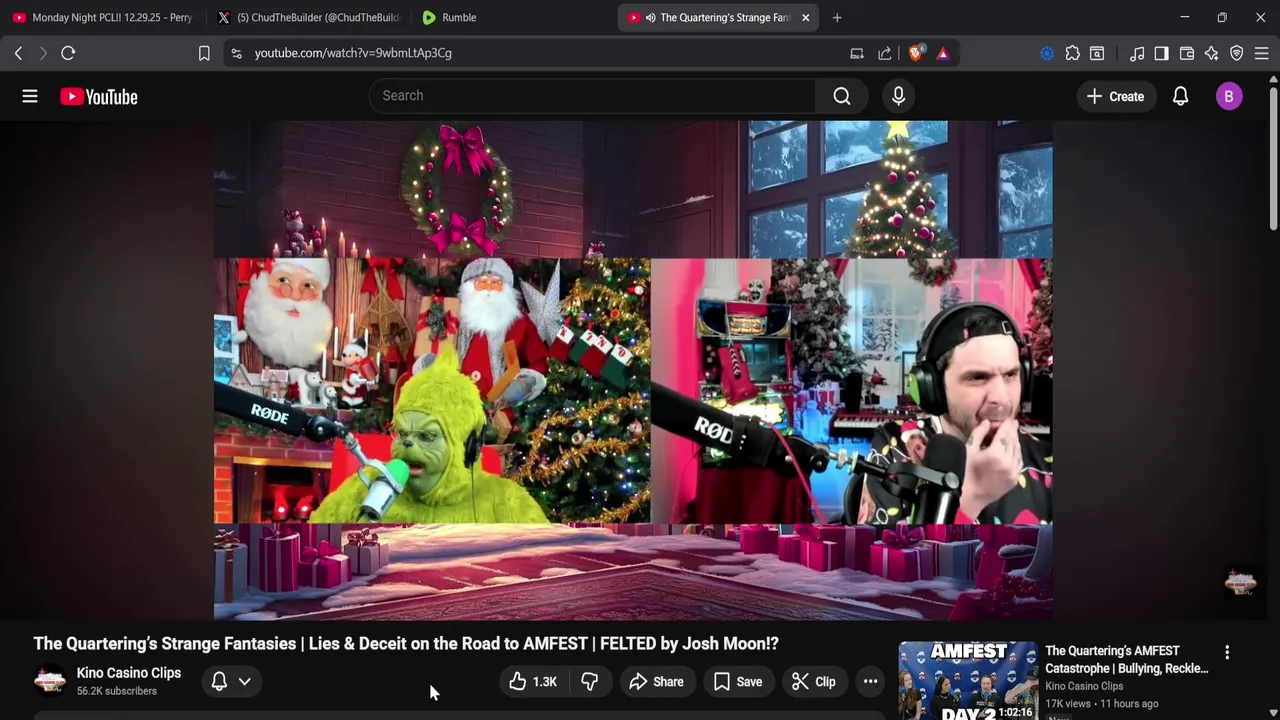Open a new browser tab

click(x=837, y=17)
